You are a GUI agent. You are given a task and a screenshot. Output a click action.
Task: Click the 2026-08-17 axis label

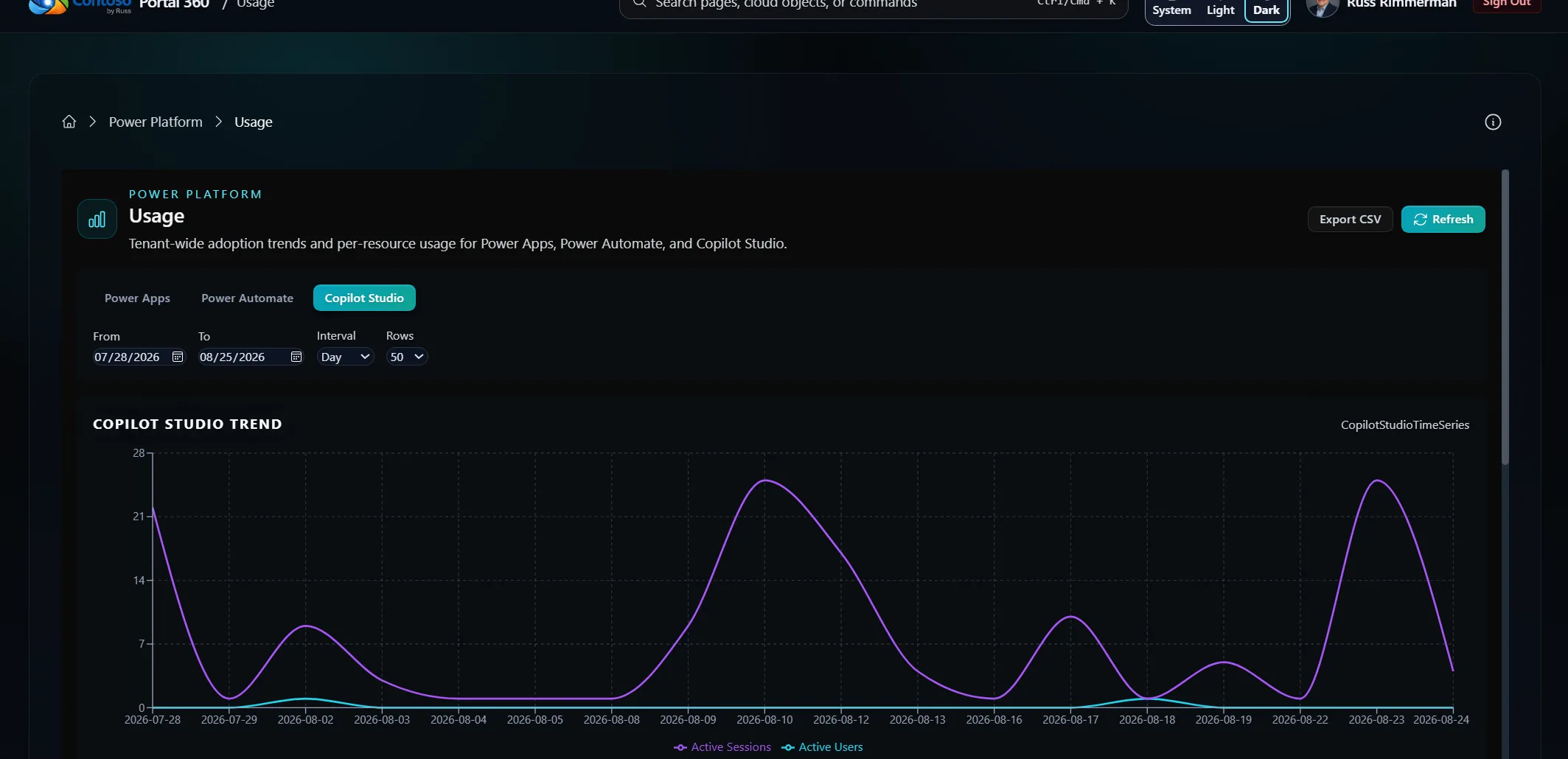(x=1070, y=720)
